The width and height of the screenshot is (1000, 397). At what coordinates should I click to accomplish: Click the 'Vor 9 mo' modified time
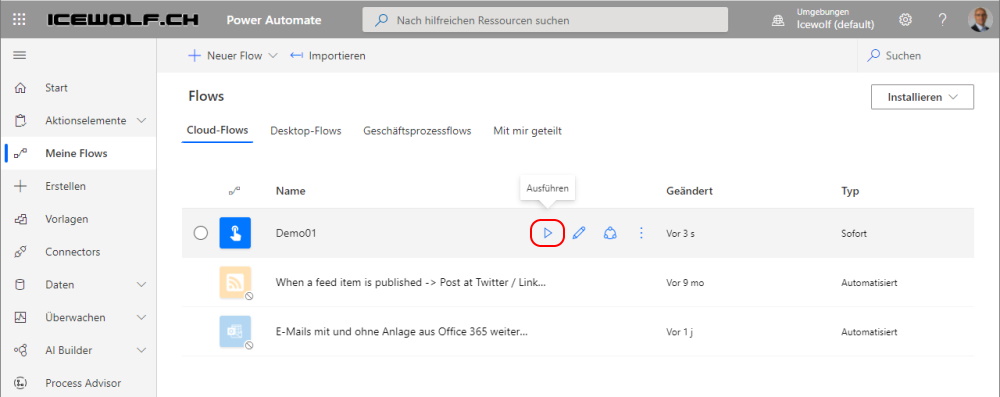685,283
